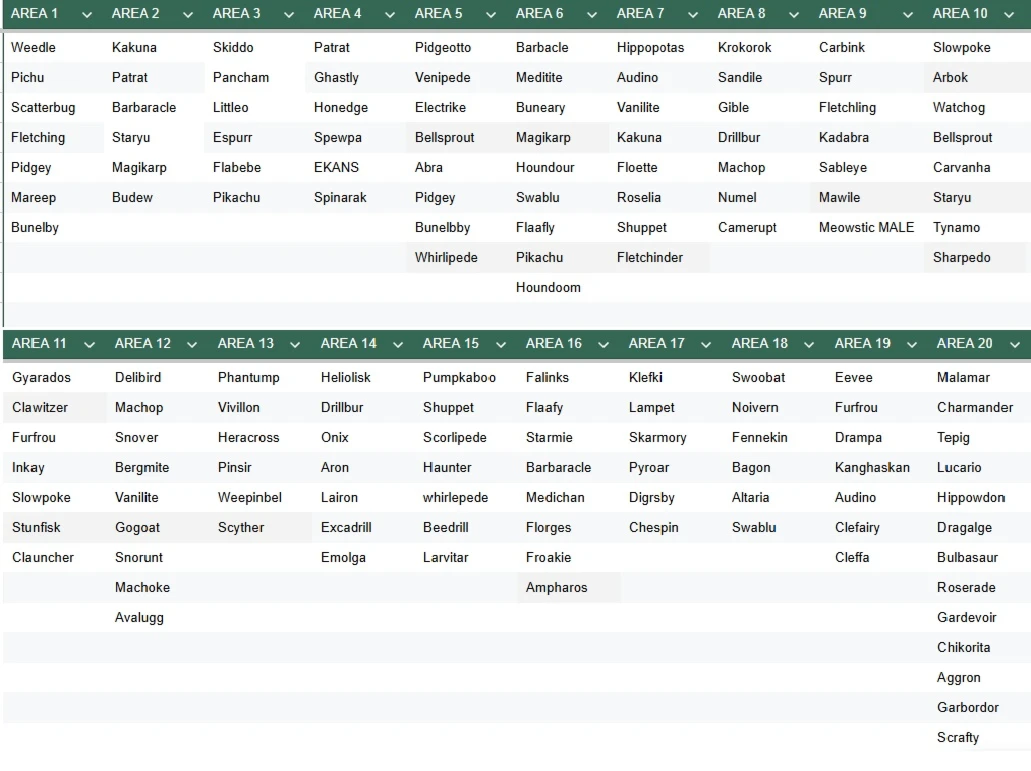Click the AREA 18 header label
The image size is (1031, 771).
759,344
